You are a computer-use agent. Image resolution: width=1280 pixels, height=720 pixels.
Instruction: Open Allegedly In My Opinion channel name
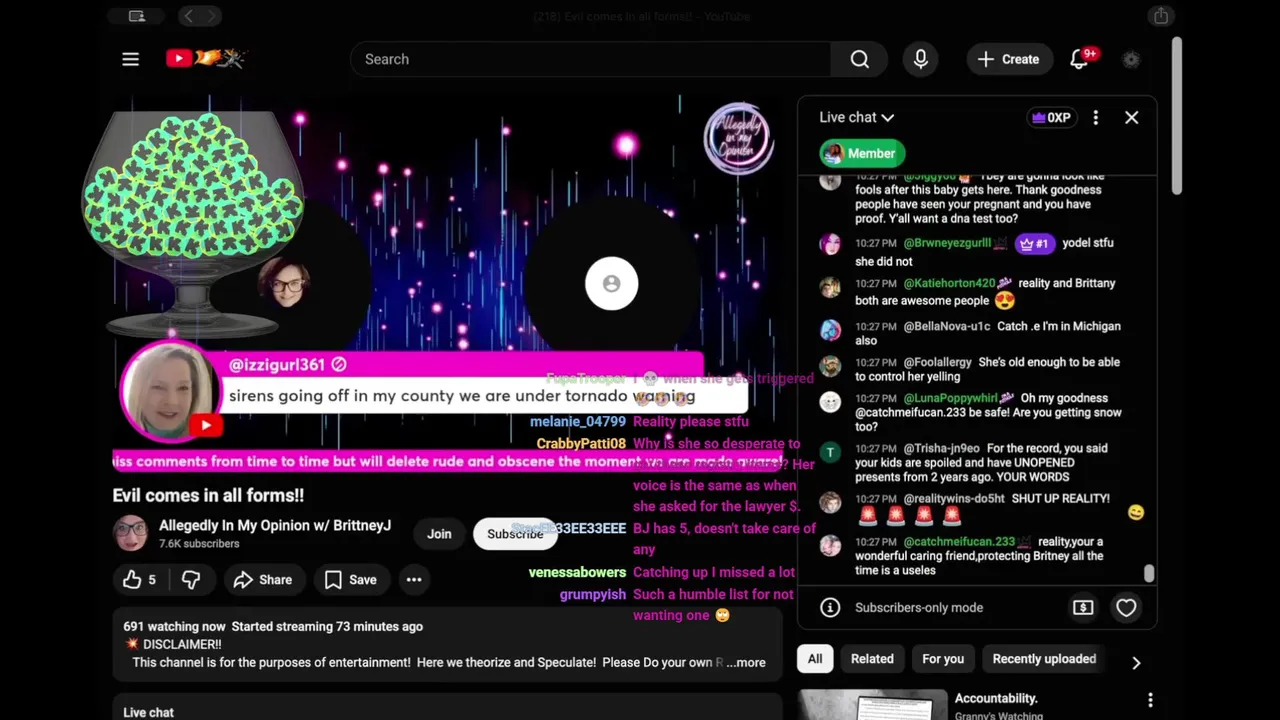pos(275,525)
